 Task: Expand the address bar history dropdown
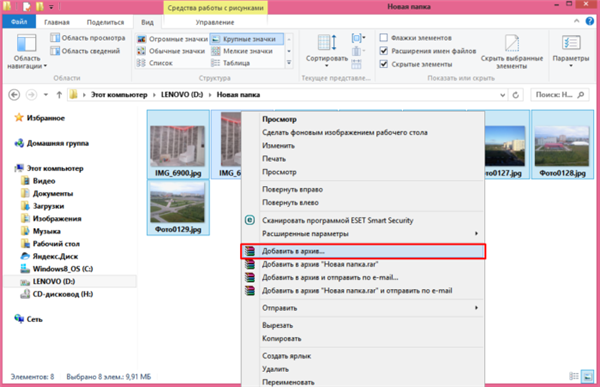(x=502, y=95)
